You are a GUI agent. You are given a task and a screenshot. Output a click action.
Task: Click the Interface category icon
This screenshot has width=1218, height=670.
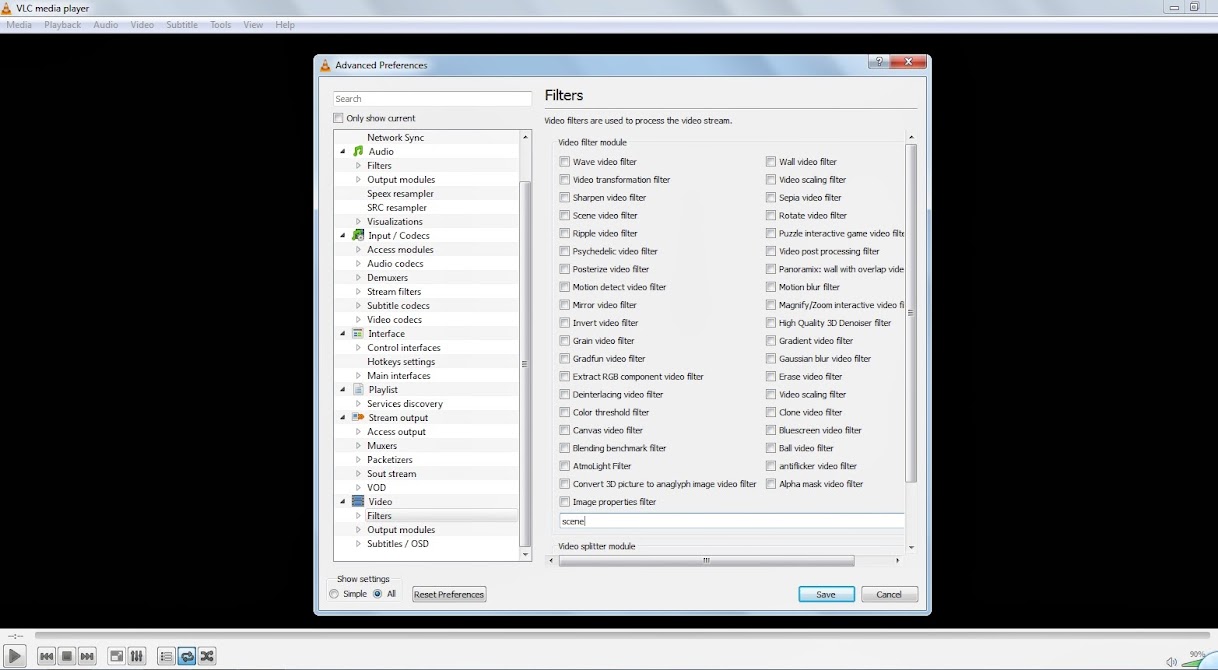tap(358, 333)
